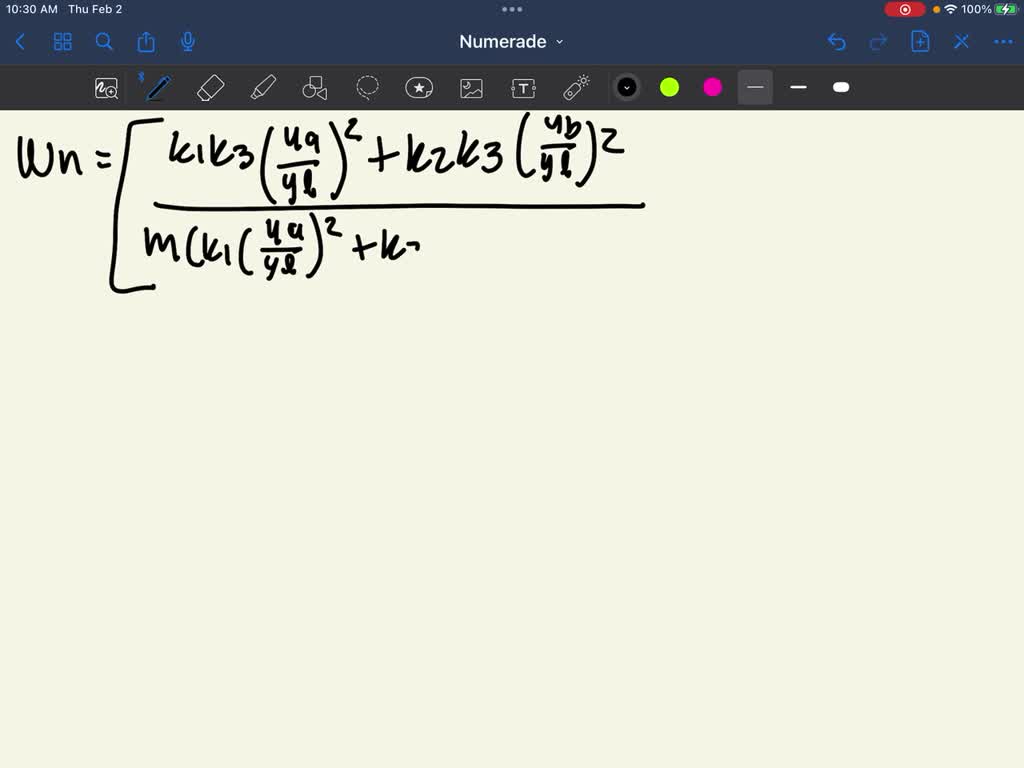Open the black pen color options chevron
The image size is (1024, 768).
pos(627,88)
